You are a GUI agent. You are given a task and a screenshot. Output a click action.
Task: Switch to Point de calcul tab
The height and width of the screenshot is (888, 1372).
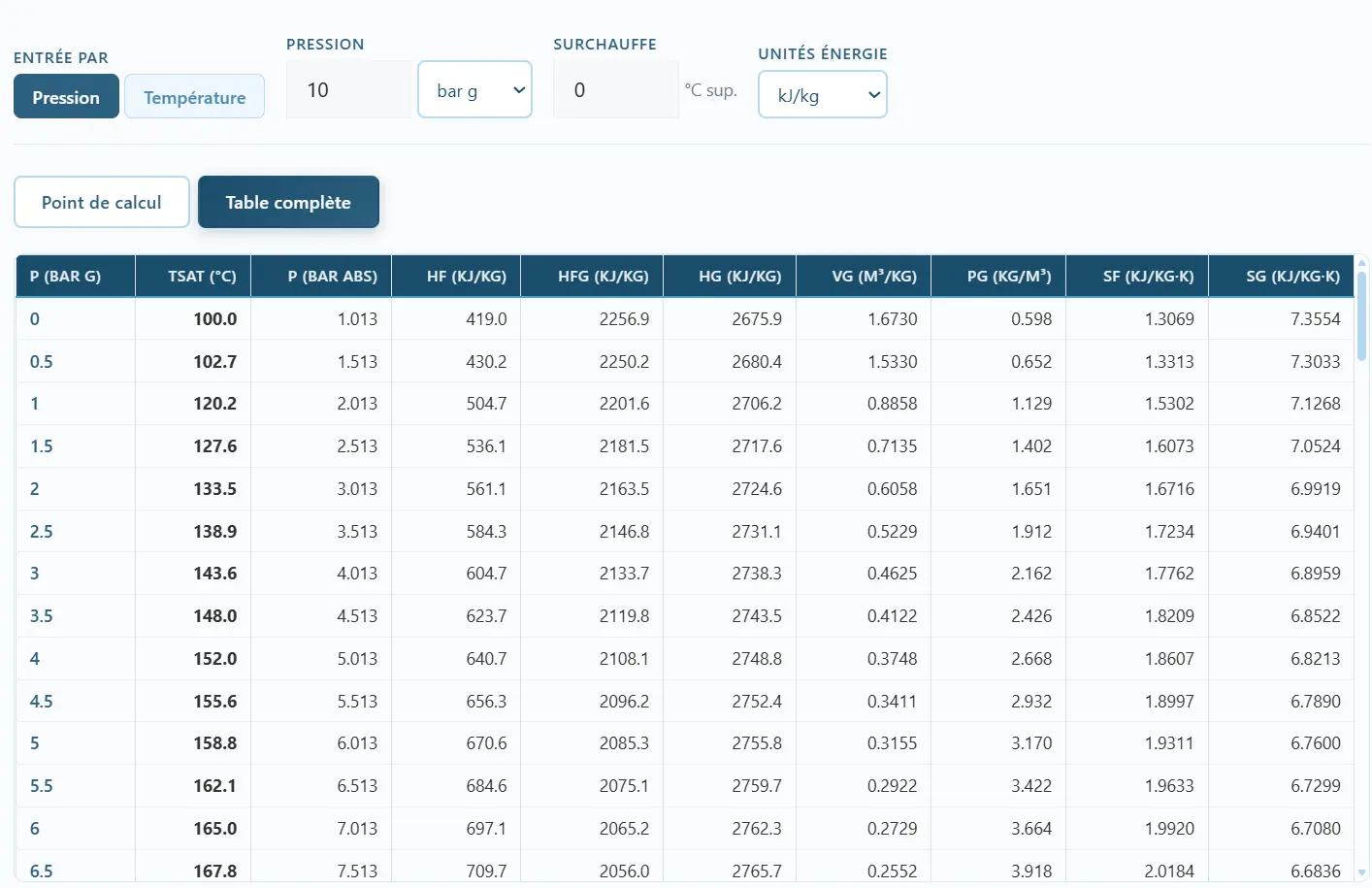pos(102,203)
